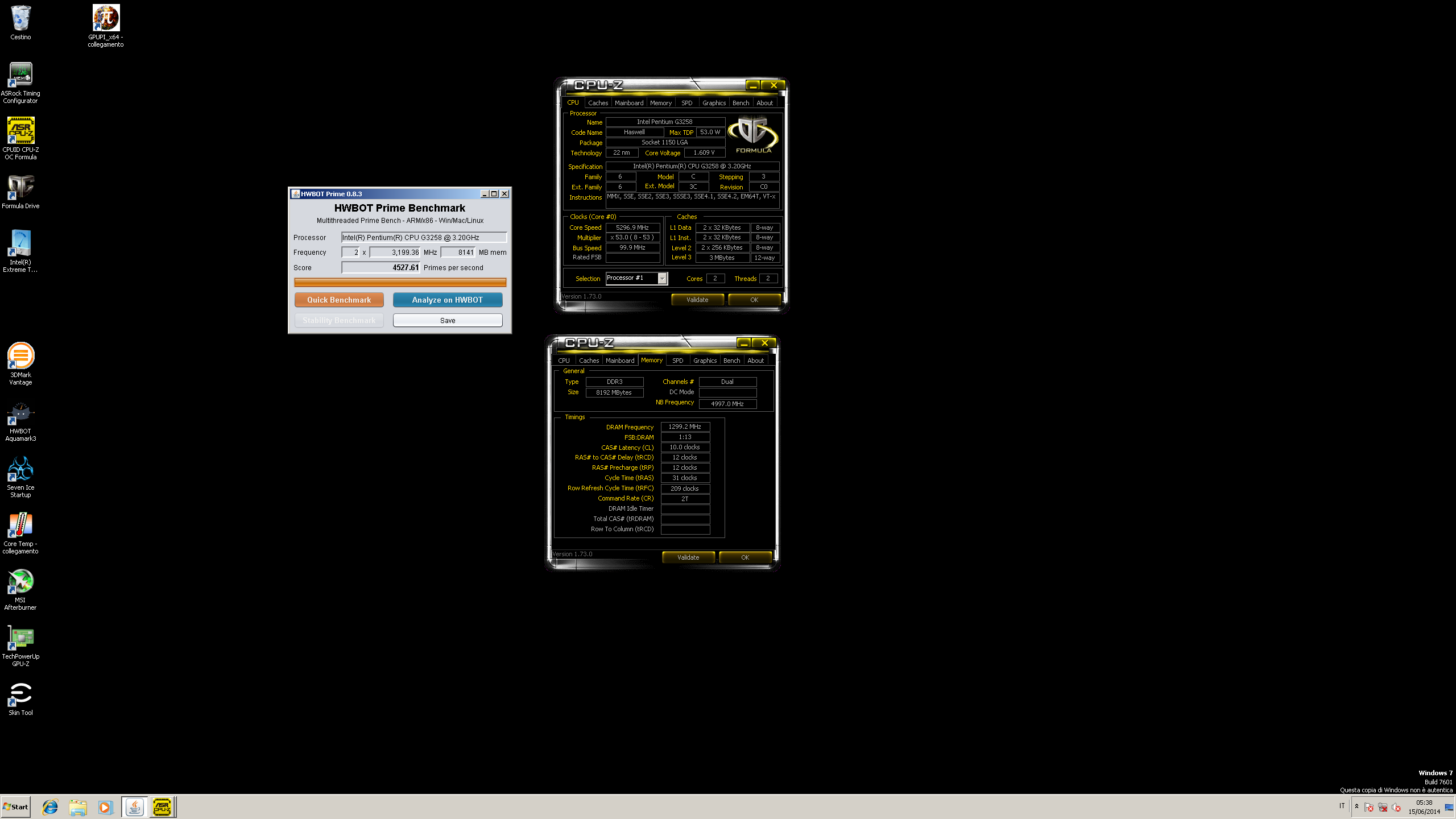Open Mainboard tab in top CPU-Z window
This screenshot has width=1456, height=819.
click(629, 103)
